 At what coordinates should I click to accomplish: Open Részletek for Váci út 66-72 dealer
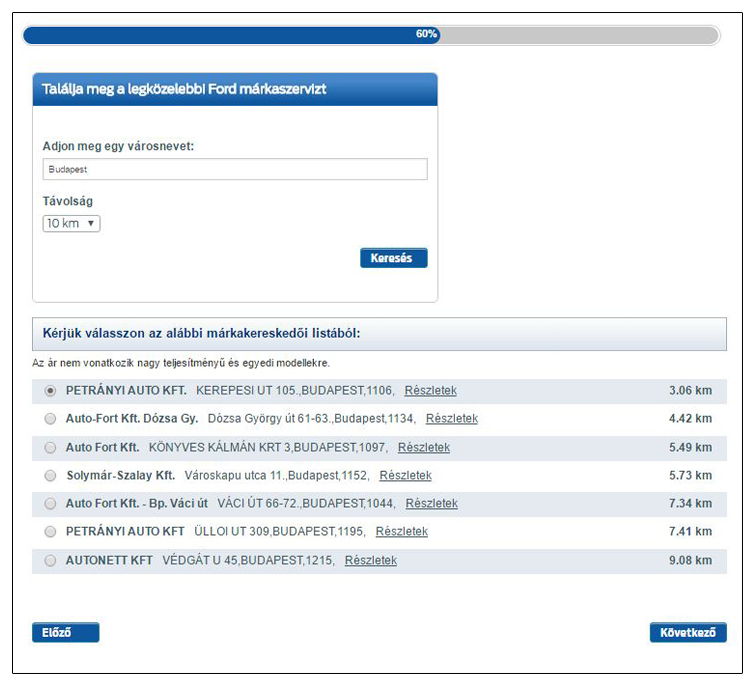431,503
